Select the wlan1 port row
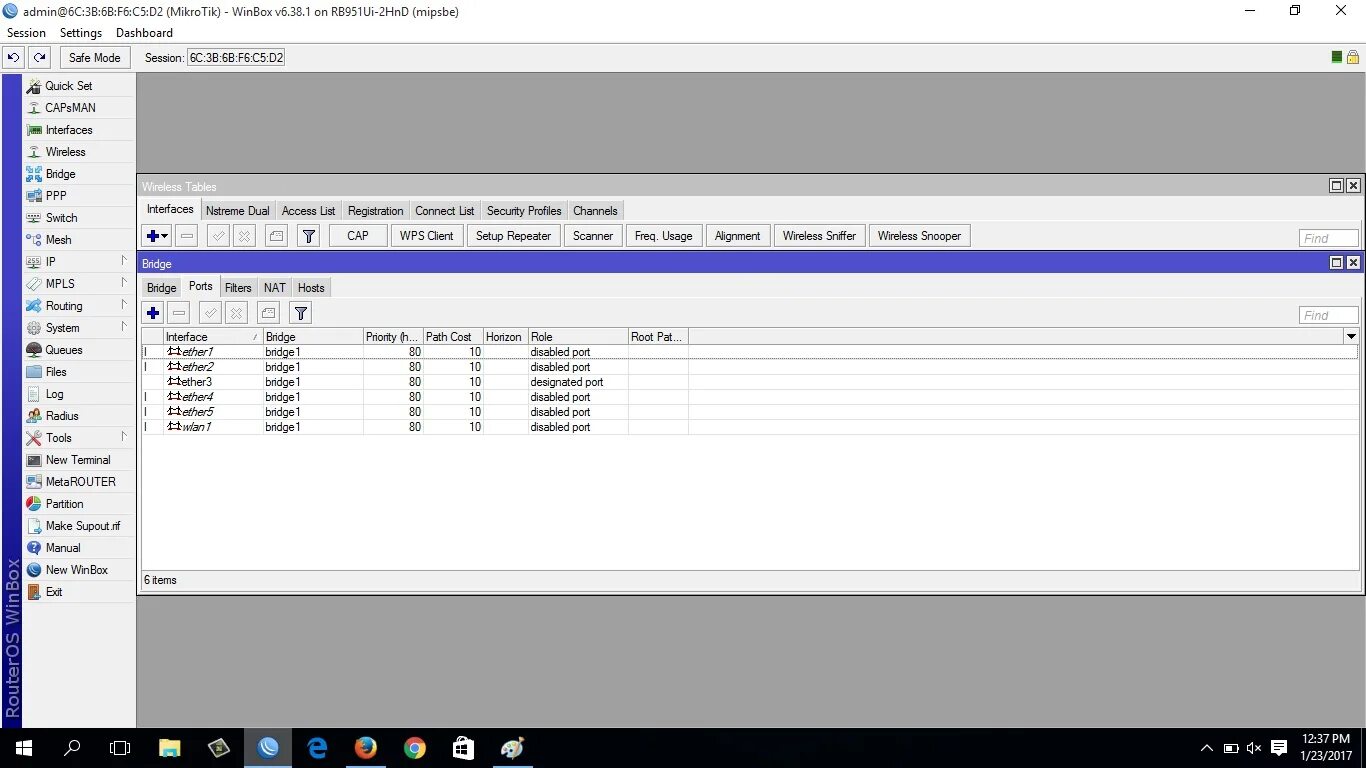 (750, 427)
